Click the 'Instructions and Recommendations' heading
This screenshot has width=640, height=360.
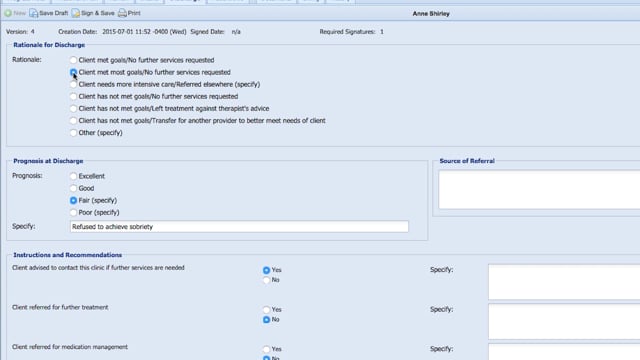pyautogui.click(x=67, y=255)
